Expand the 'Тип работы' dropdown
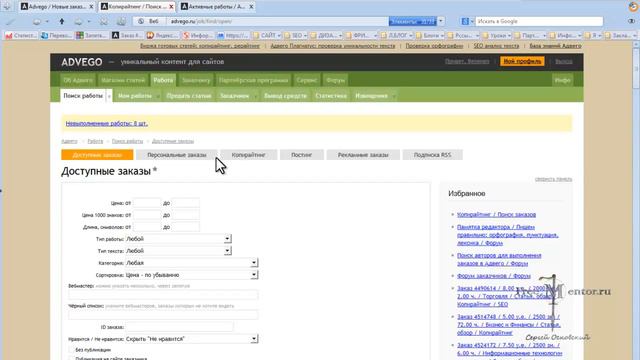This screenshot has height=360, width=640. [227, 239]
